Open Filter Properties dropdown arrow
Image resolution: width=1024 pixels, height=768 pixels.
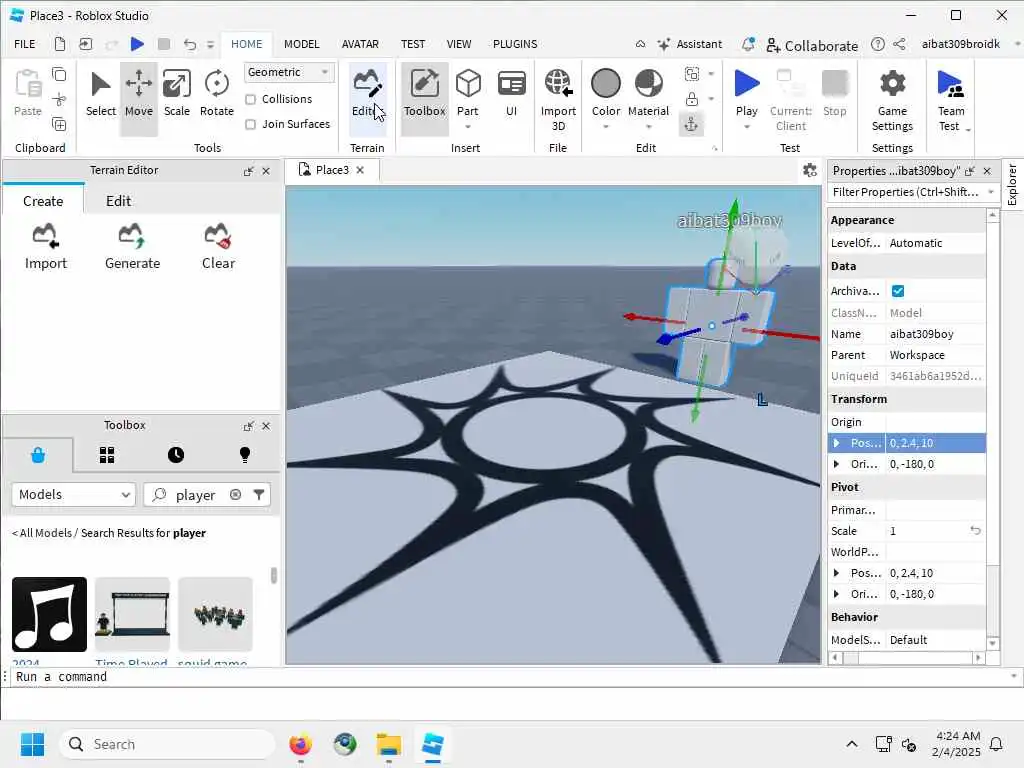click(x=991, y=192)
